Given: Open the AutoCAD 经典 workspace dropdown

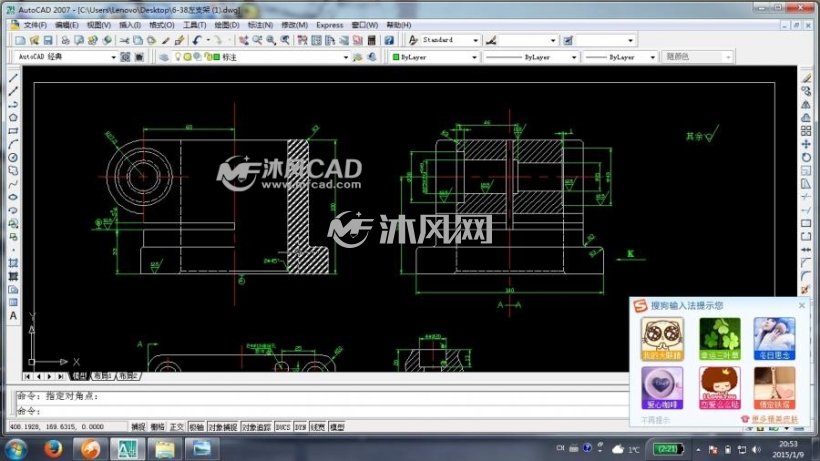Looking at the screenshot, I should (113, 57).
